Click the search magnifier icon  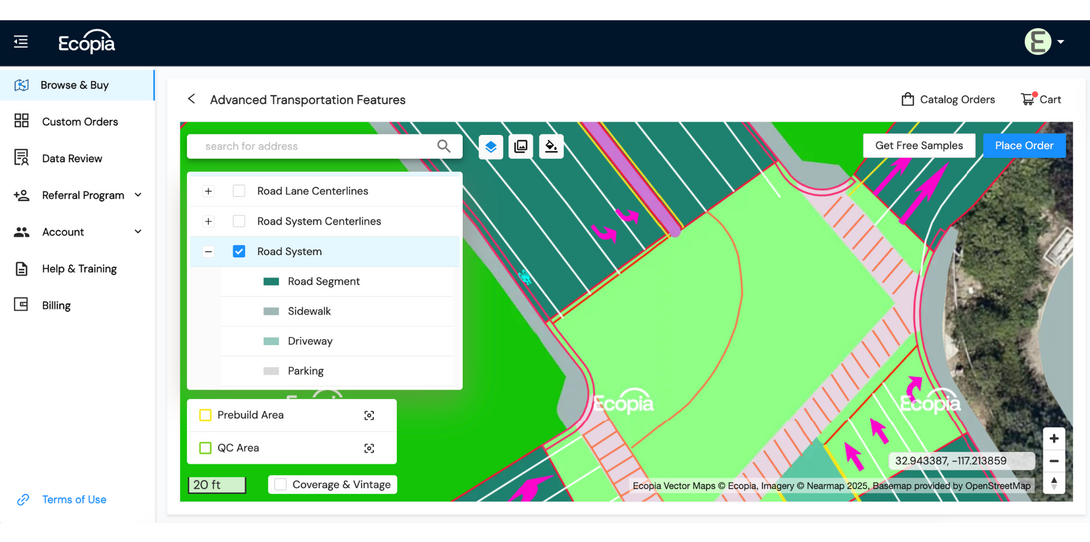tap(444, 146)
